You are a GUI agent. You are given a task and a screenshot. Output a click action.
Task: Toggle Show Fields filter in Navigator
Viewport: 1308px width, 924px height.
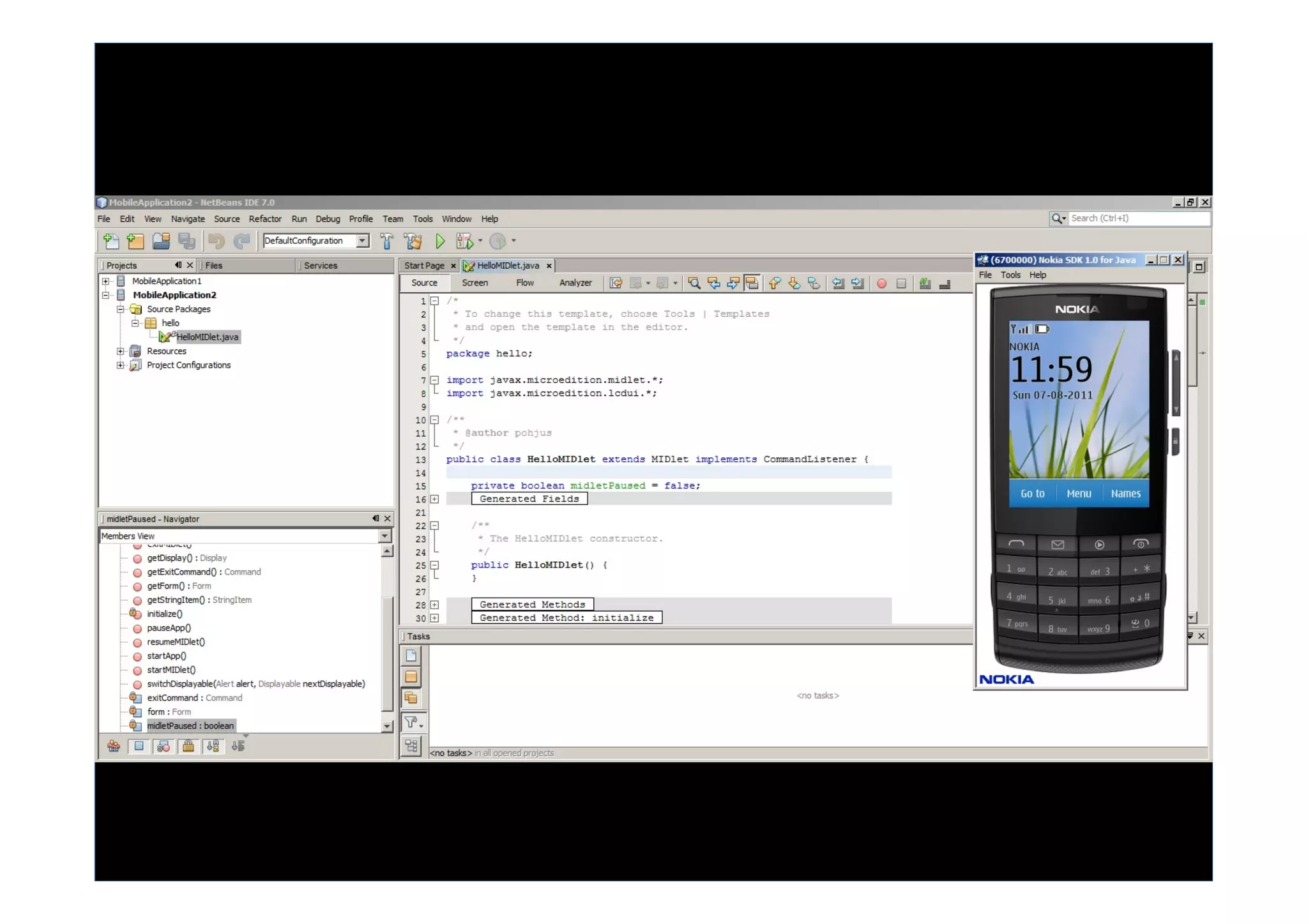139,746
